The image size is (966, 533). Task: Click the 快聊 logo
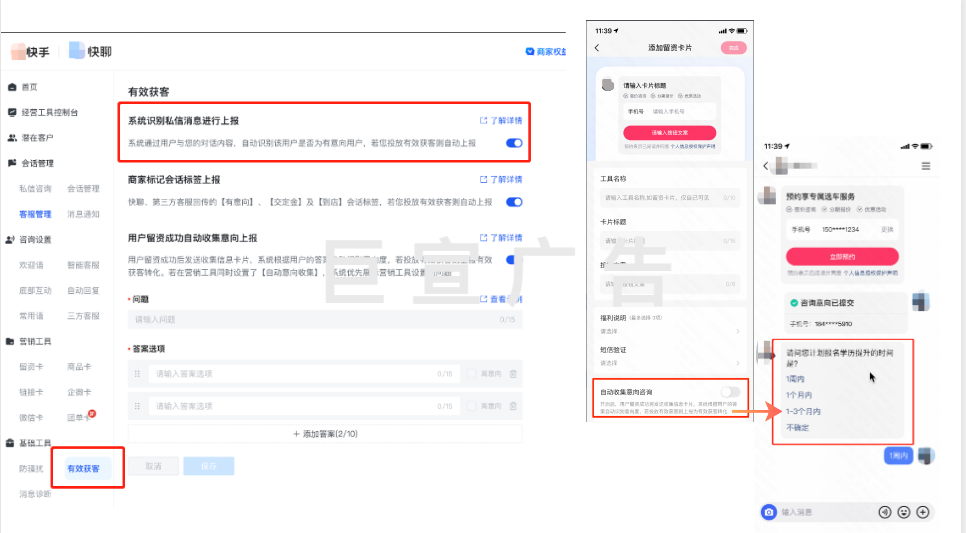90,51
